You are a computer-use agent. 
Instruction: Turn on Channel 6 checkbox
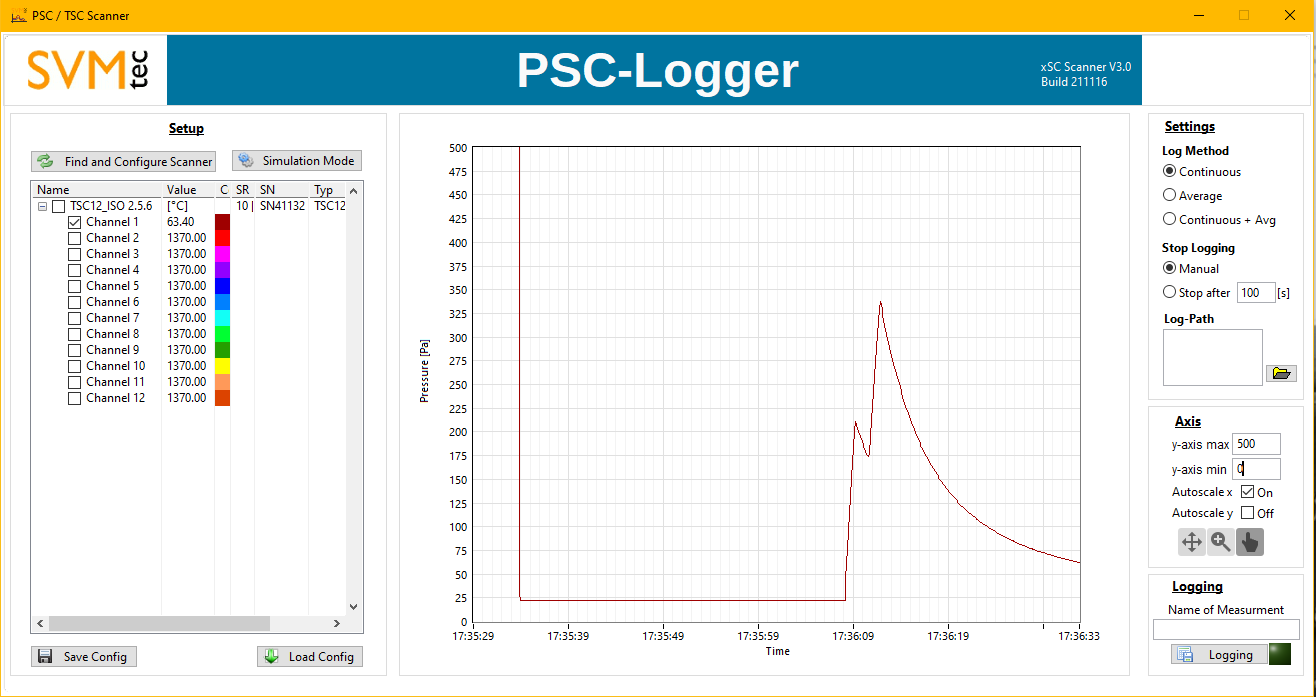(75, 302)
